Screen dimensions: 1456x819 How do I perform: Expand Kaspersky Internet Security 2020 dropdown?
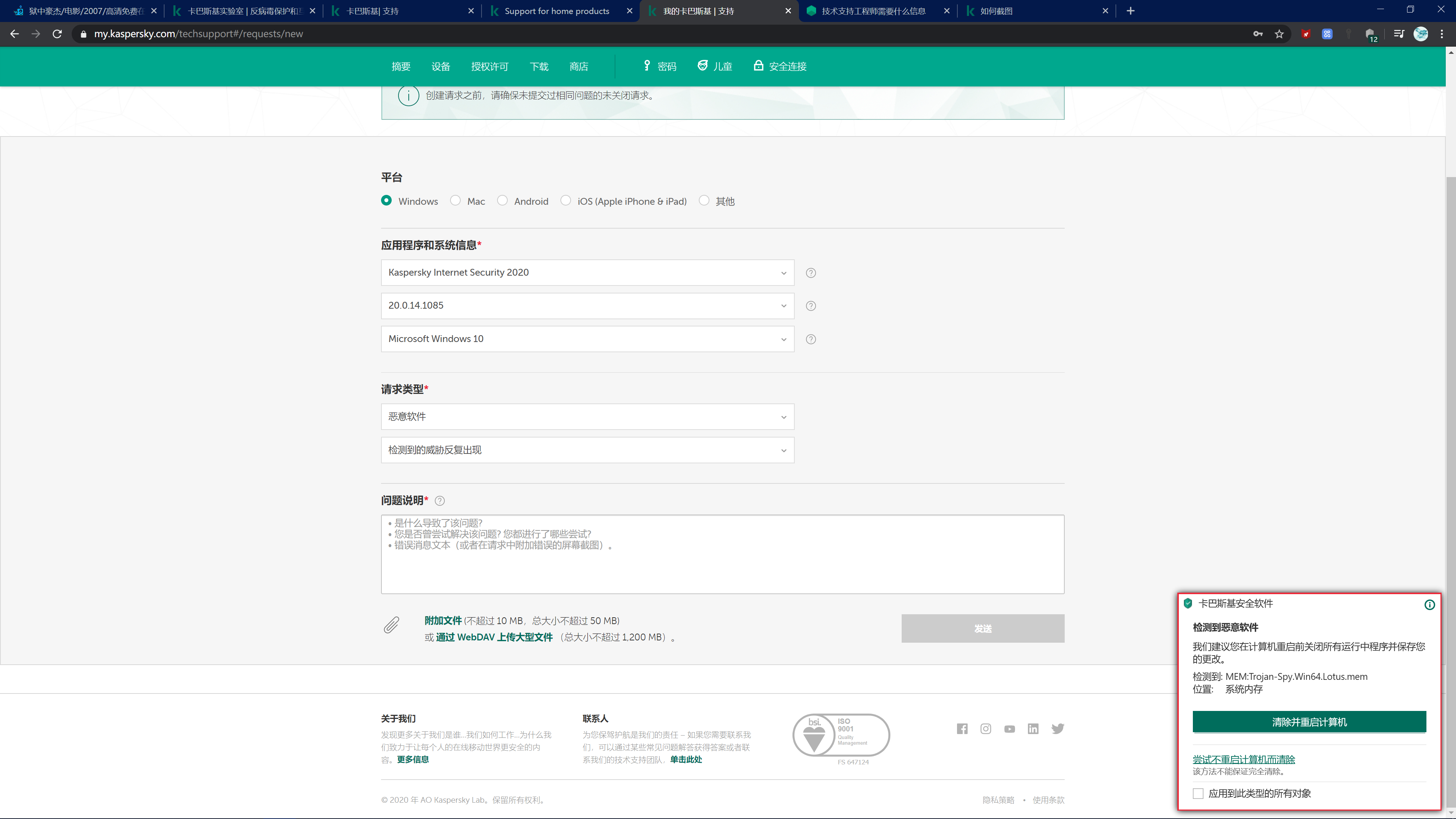[x=587, y=273]
